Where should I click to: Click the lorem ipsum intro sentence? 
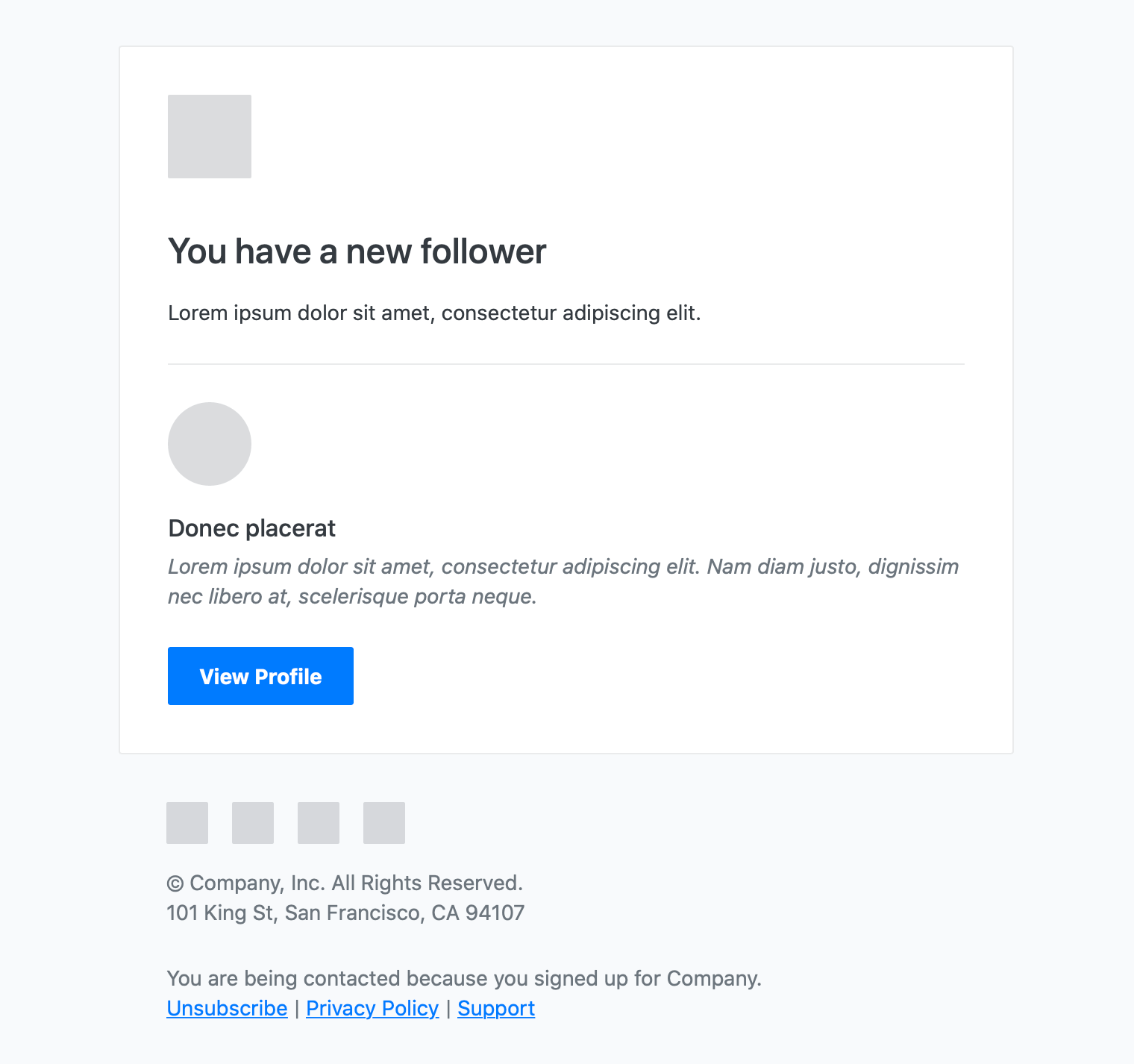(434, 313)
